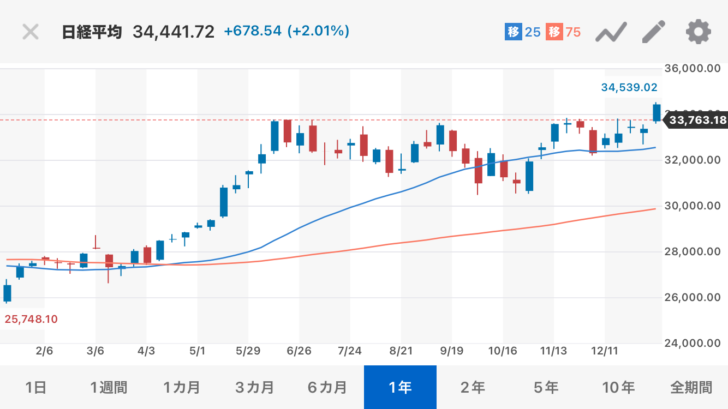Switch chart to 2年 range
The width and height of the screenshot is (728, 409).
(473, 387)
